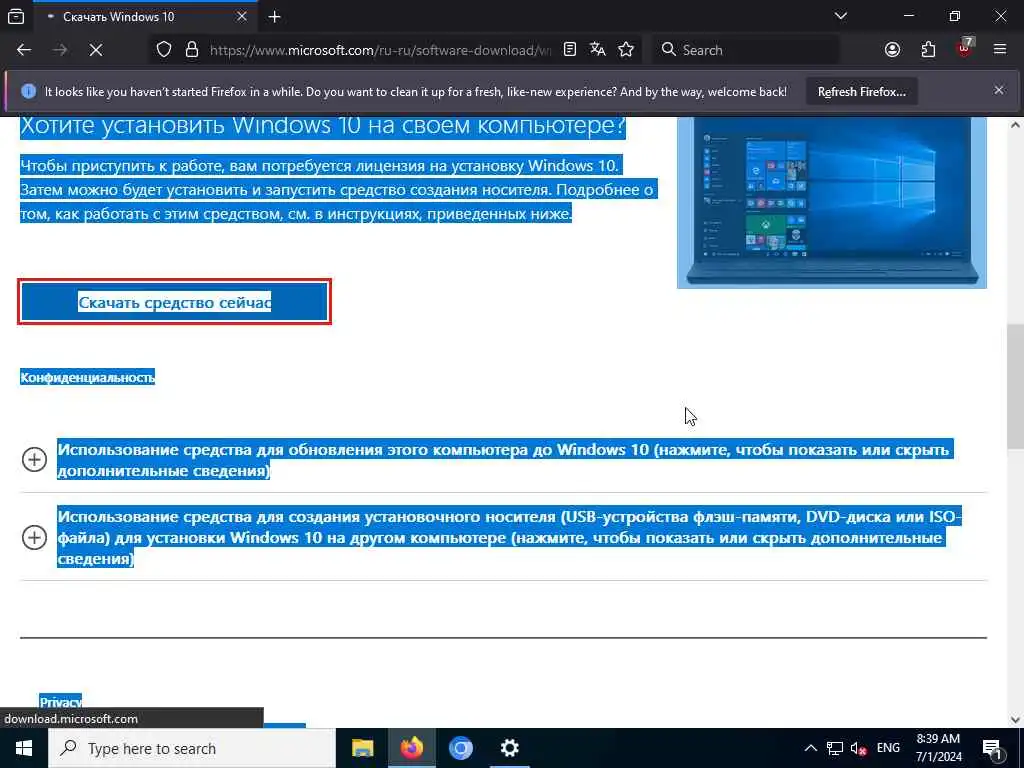1024x768 pixels.
Task: Open File Explorer from taskbar
Action: (362, 748)
